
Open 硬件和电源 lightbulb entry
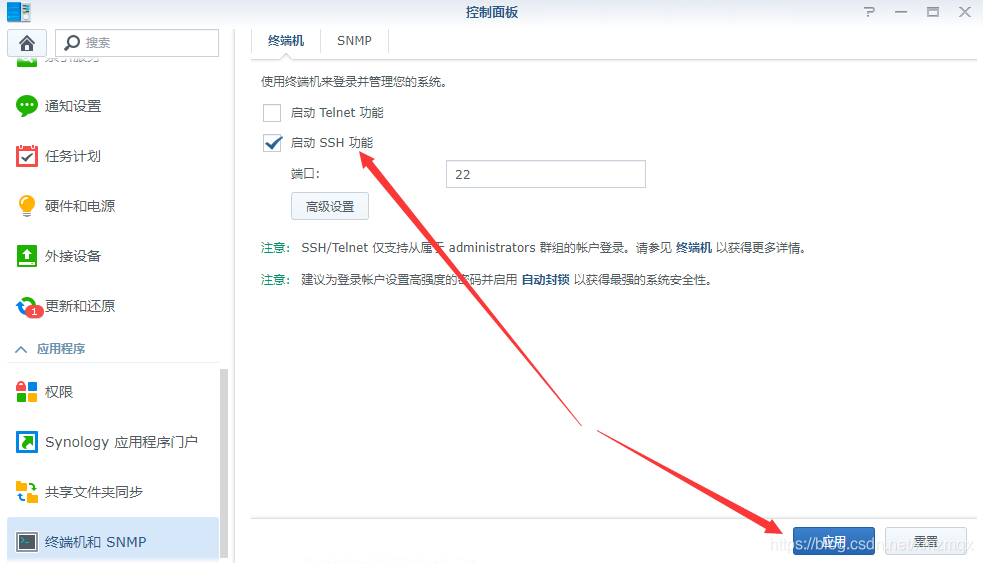[113, 206]
